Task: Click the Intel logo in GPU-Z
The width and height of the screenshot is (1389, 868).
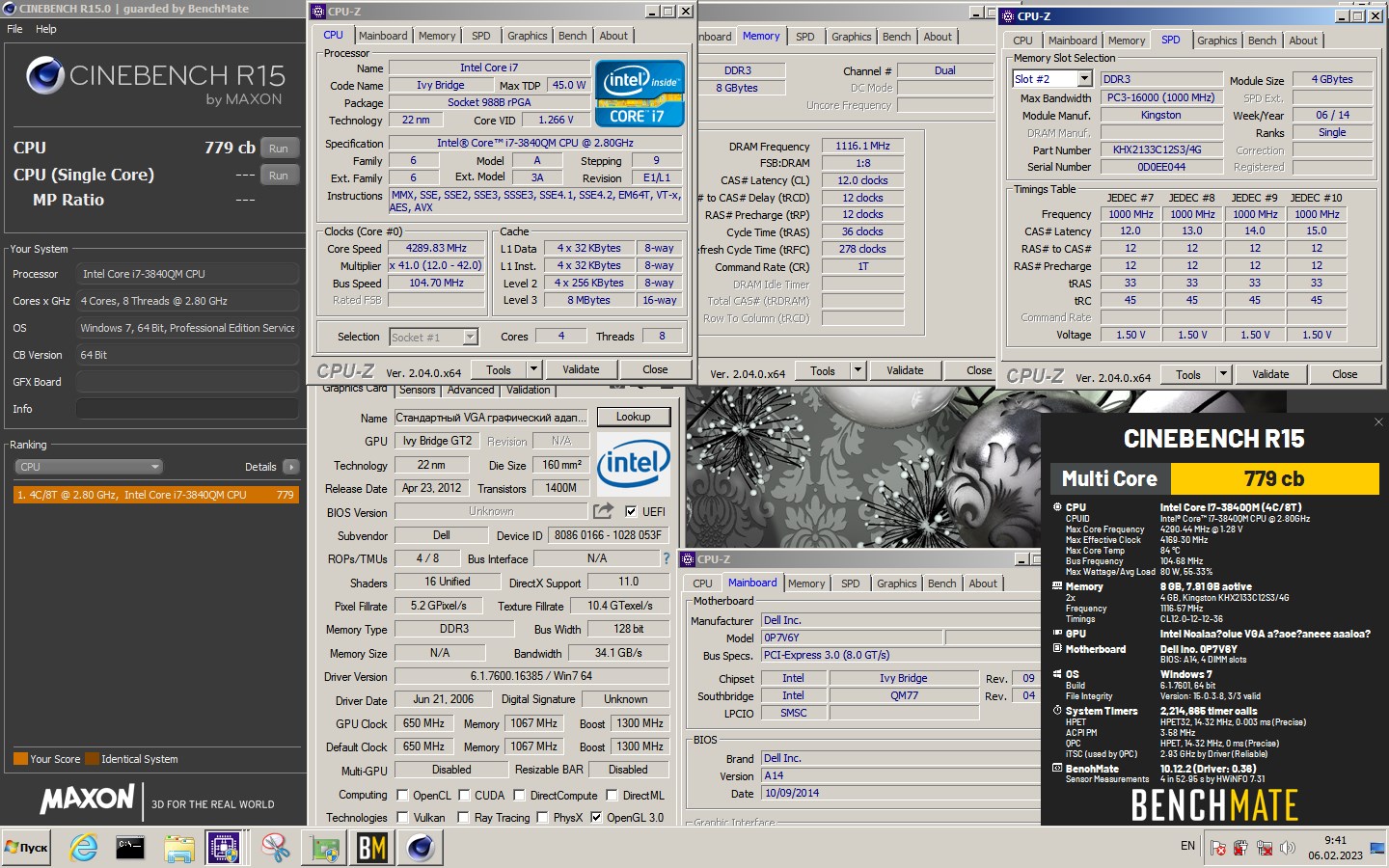Action: tap(633, 463)
